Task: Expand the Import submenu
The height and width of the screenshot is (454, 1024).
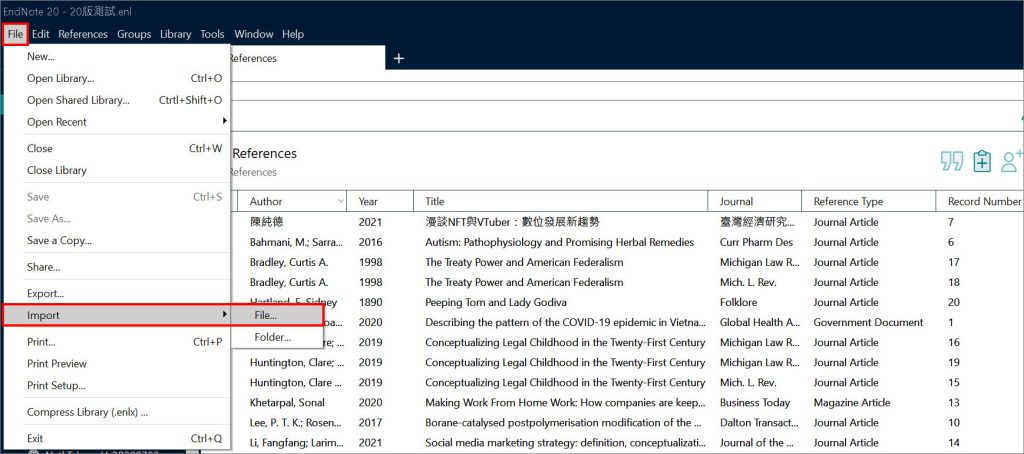Action: coord(117,316)
